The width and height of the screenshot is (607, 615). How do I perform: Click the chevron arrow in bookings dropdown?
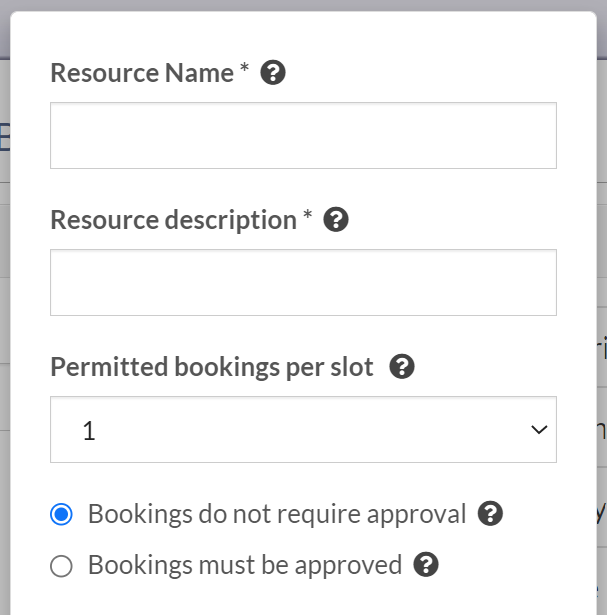point(538,430)
